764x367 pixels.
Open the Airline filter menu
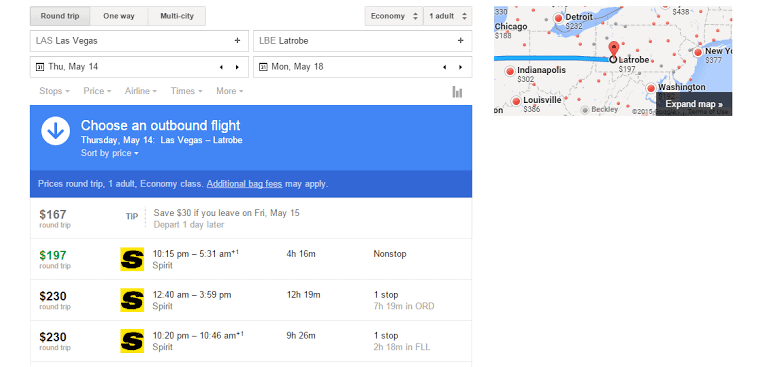coord(140,91)
